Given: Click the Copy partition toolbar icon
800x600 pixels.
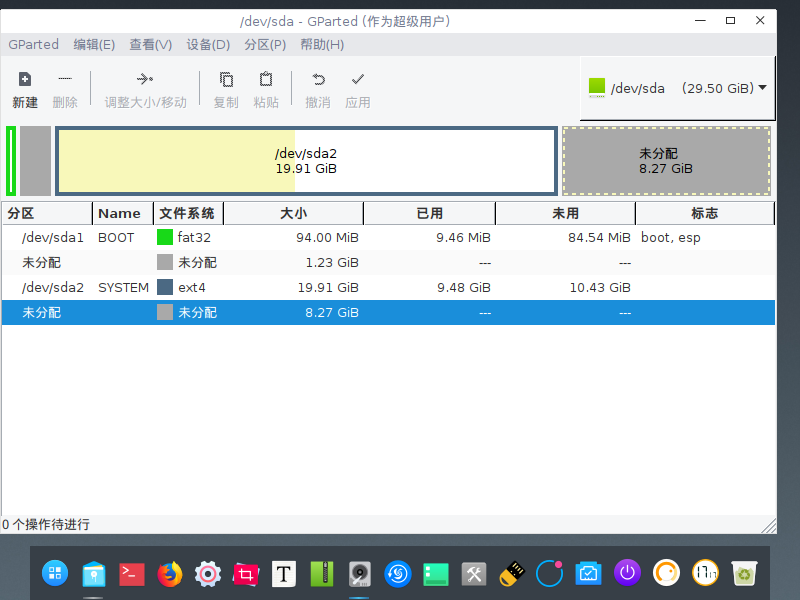Looking at the screenshot, I should 226,80.
